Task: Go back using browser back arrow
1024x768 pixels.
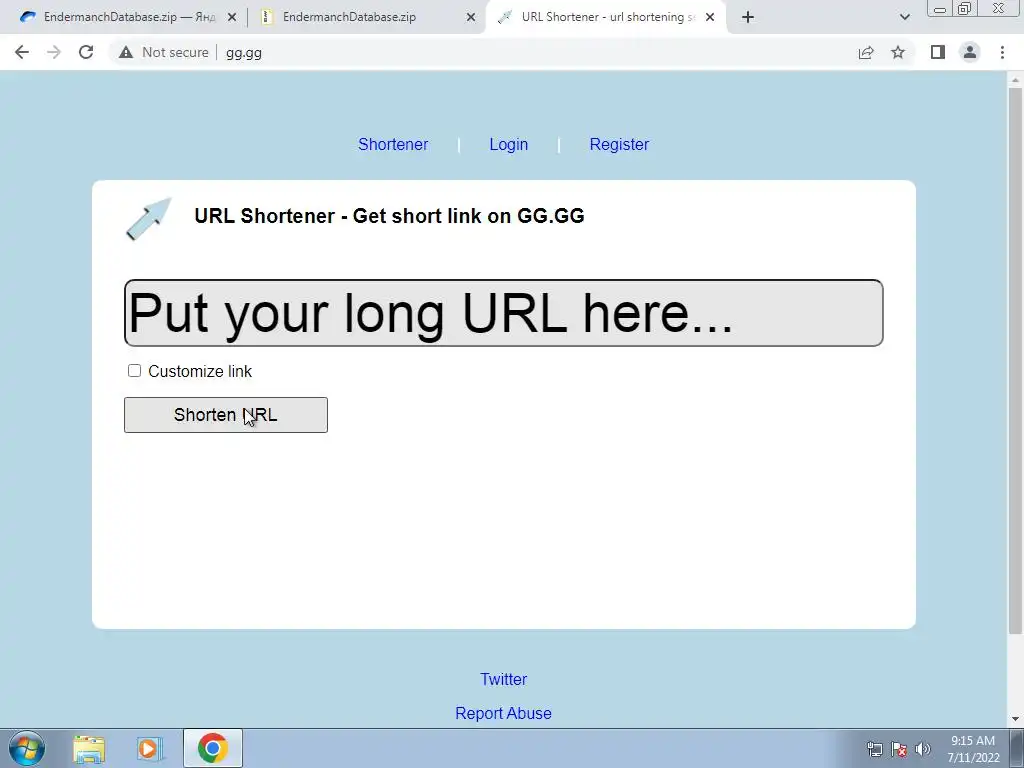Action: point(22,52)
